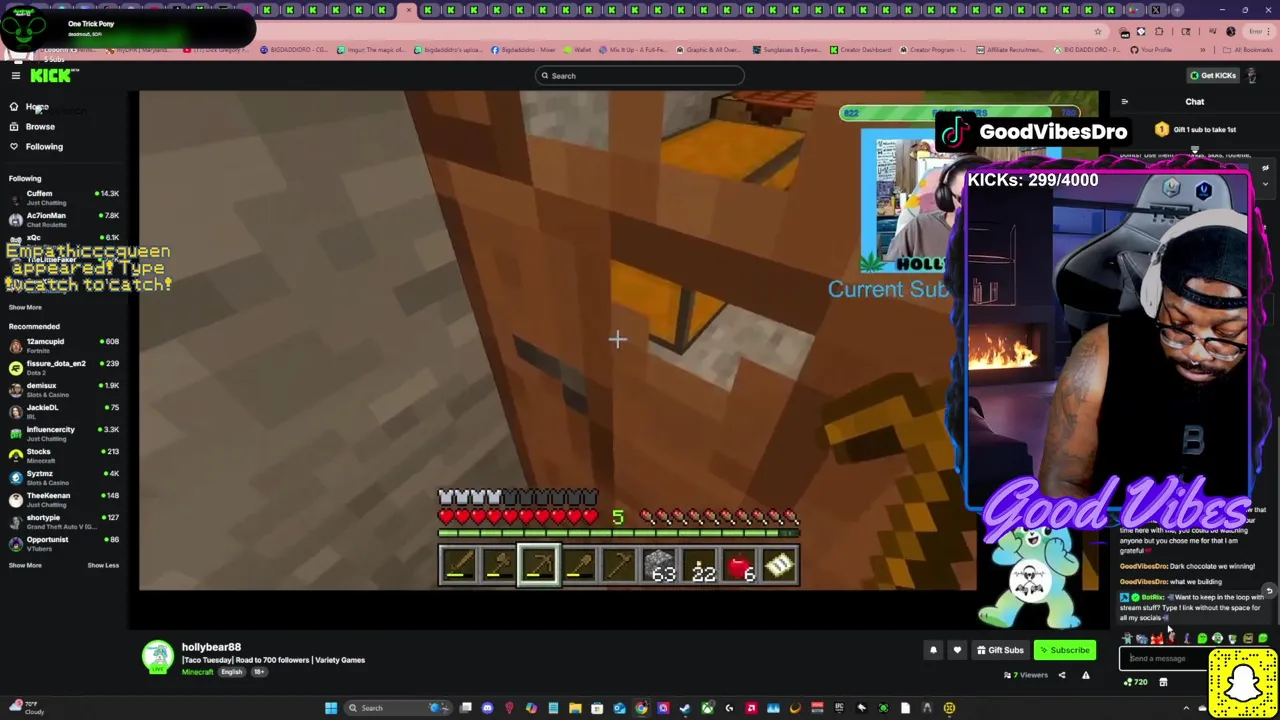
Task: Open weather widget on taskbar
Action: pyautogui.click(x=25, y=708)
